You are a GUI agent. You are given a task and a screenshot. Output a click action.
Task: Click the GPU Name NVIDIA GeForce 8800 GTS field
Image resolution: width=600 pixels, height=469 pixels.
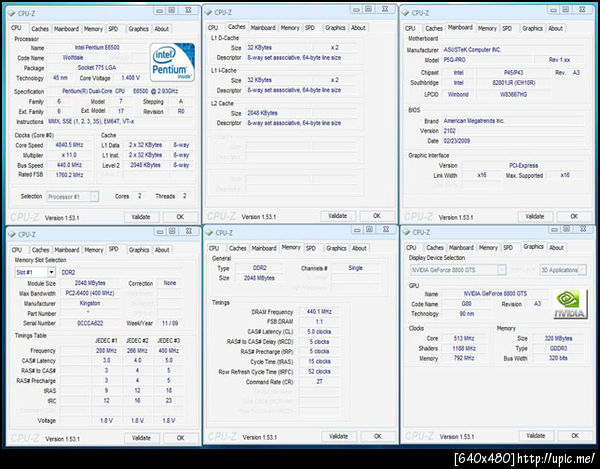point(495,293)
